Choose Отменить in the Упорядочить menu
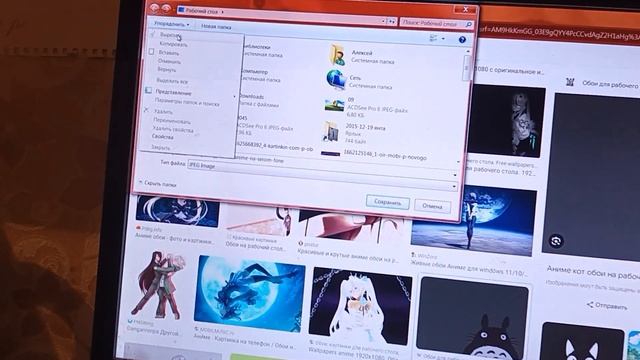This screenshot has height=360, width=640. click(x=169, y=62)
